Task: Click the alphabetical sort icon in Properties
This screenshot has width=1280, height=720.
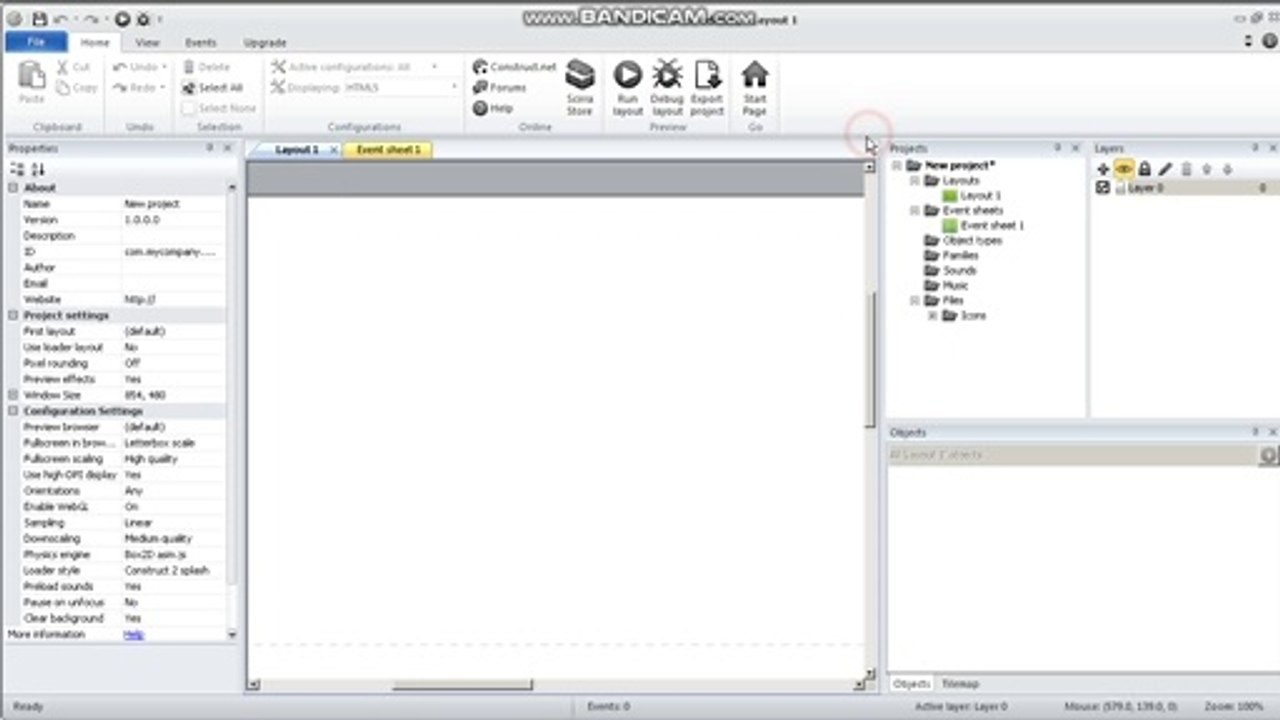Action: (x=38, y=169)
